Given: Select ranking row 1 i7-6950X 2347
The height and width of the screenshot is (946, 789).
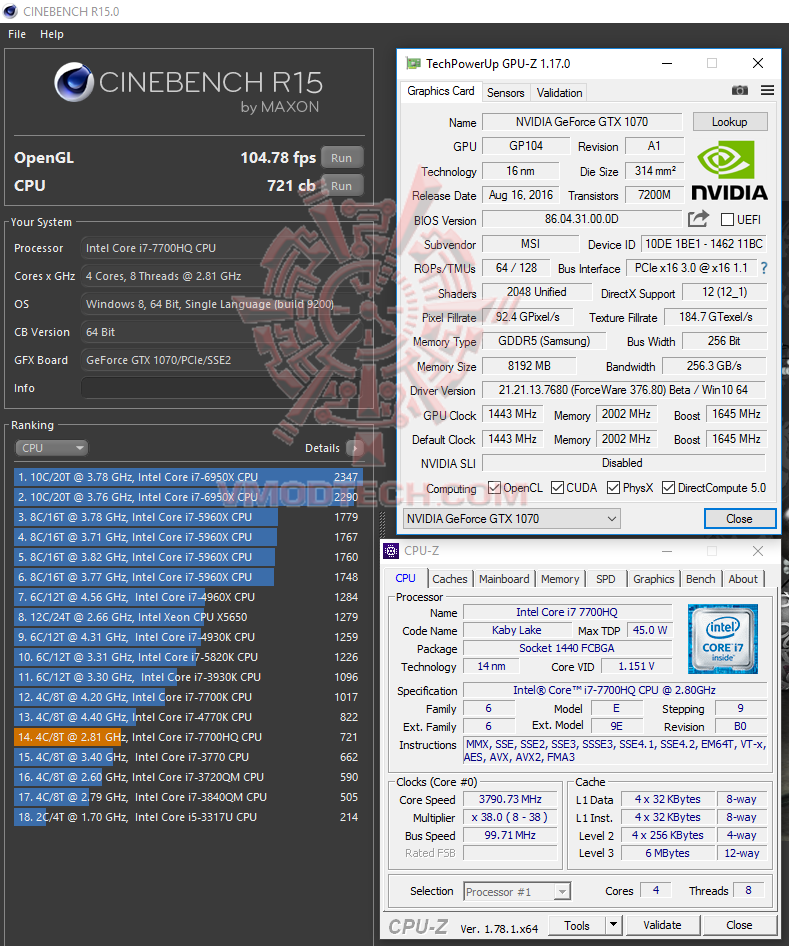Looking at the screenshot, I should pos(188,477).
